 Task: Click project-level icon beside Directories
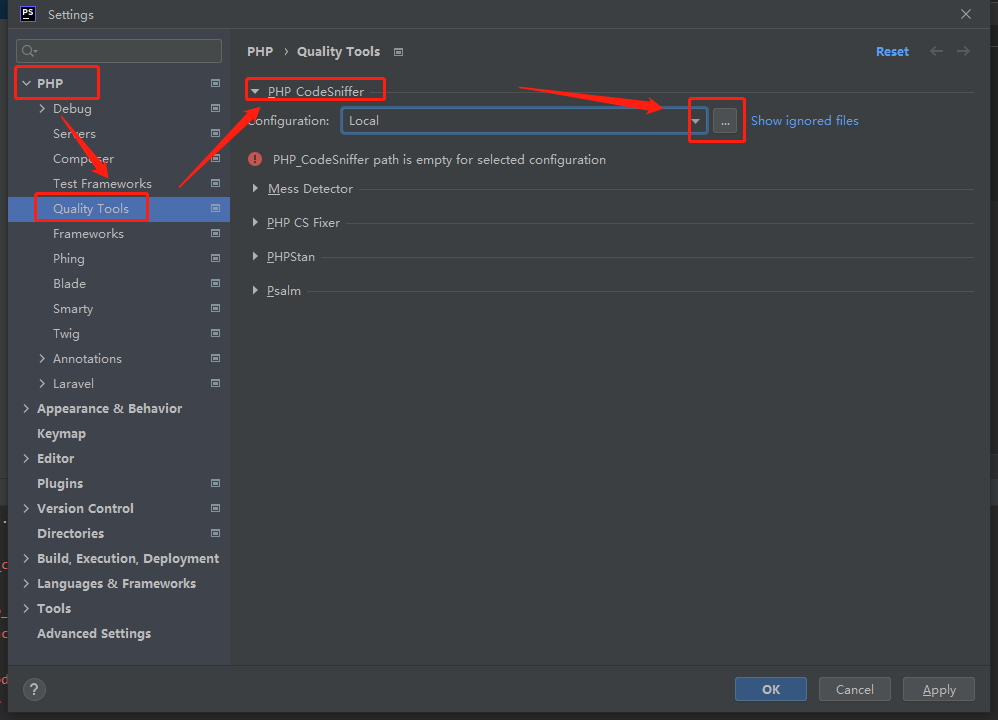point(215,533)
